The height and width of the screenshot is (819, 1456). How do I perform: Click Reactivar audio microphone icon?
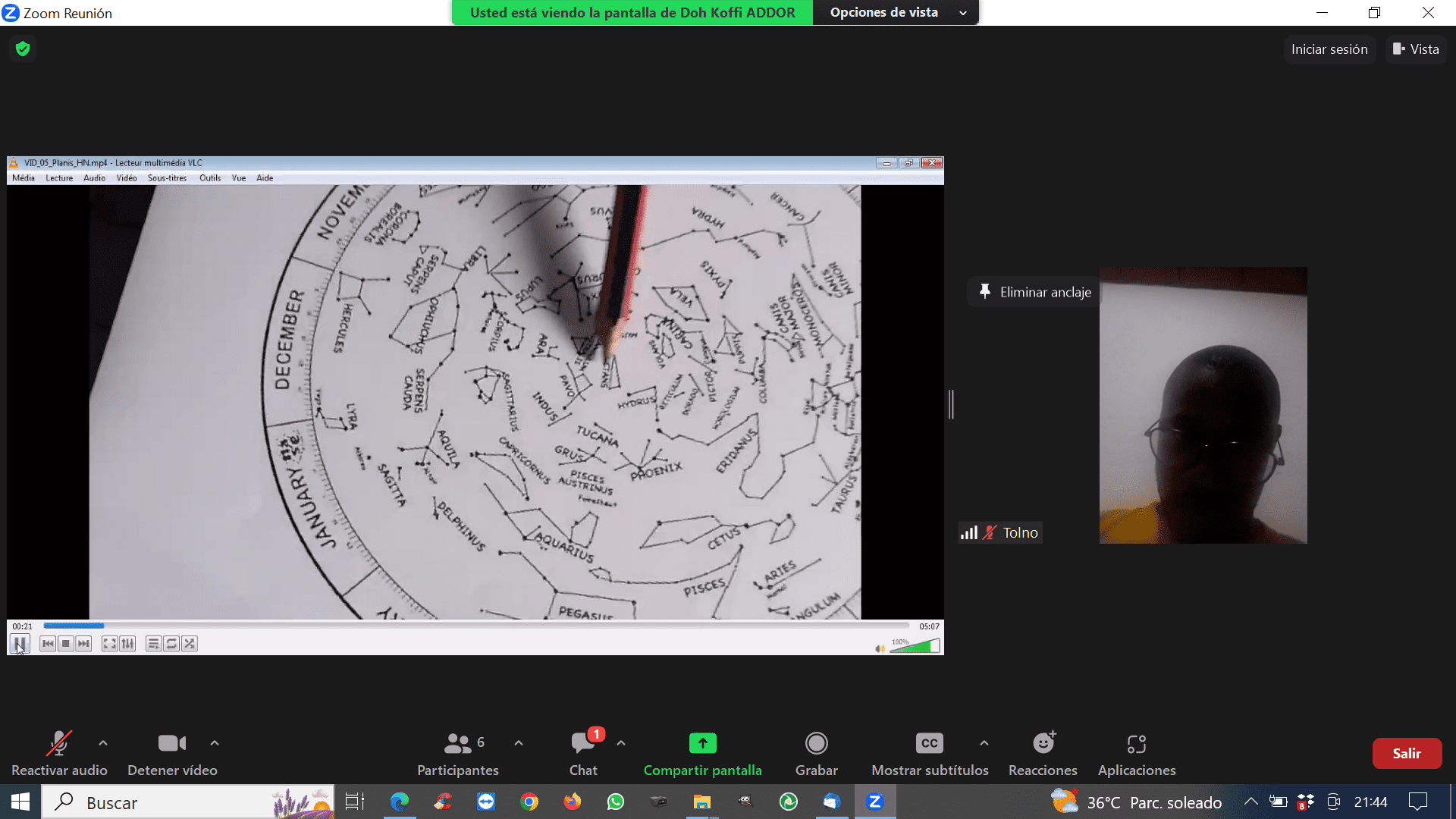pyautogui.click(x=59, y=743)
